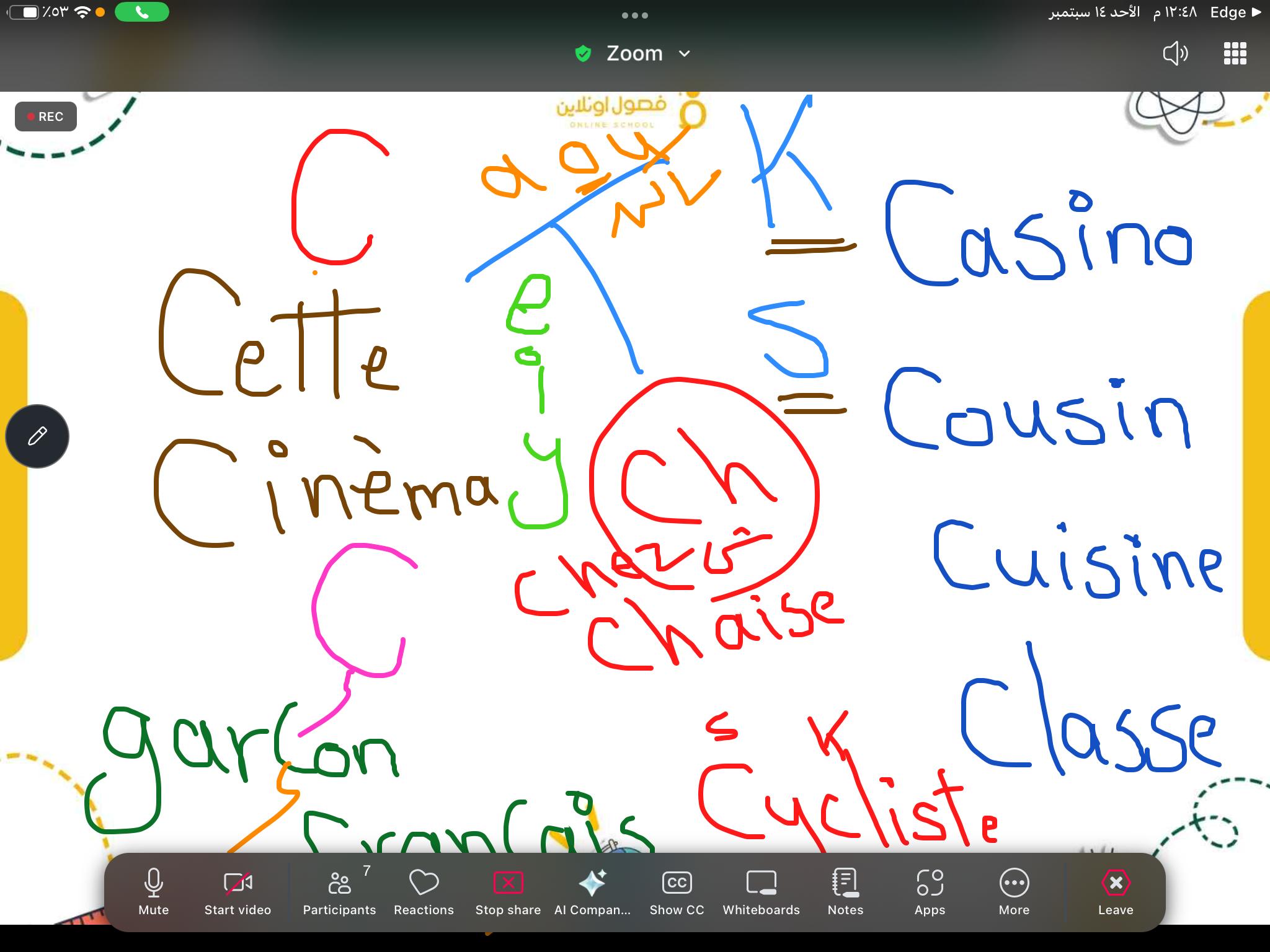1270x952 pixels.
Task: Open Whiteboards
Action: click(761, 891)
